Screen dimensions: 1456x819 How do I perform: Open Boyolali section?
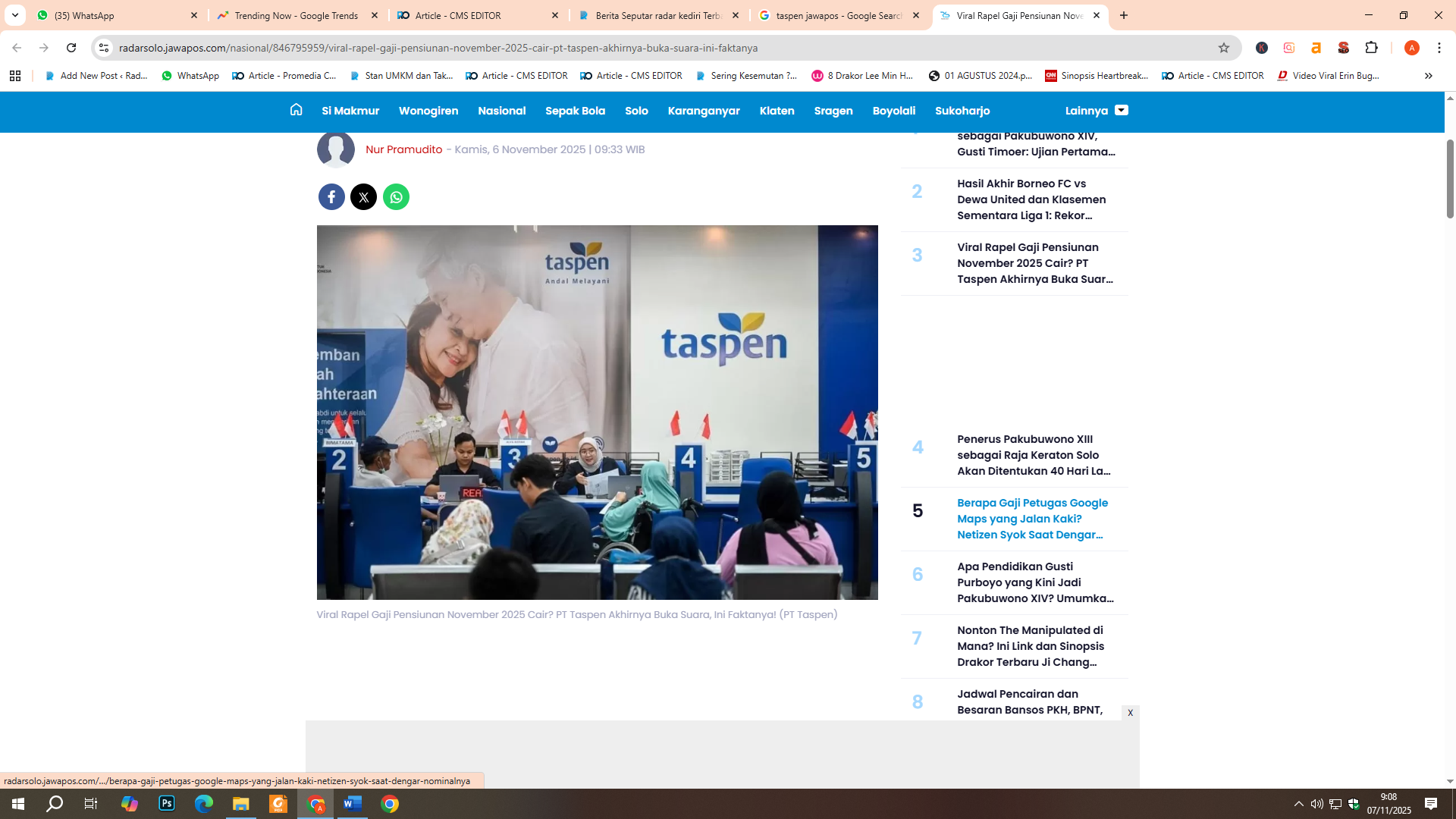894,111
